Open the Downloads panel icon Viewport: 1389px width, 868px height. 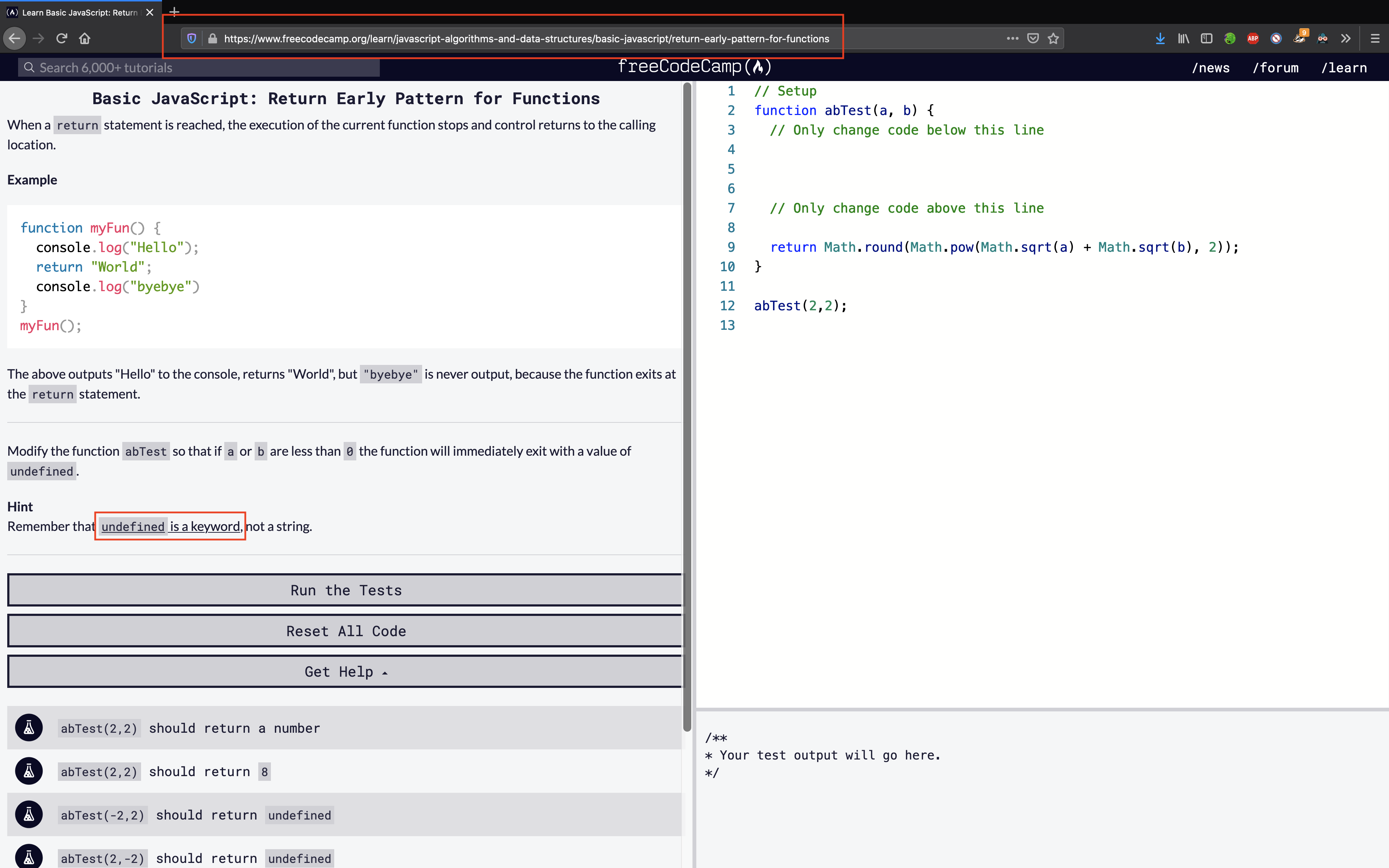pos(1160,38)
